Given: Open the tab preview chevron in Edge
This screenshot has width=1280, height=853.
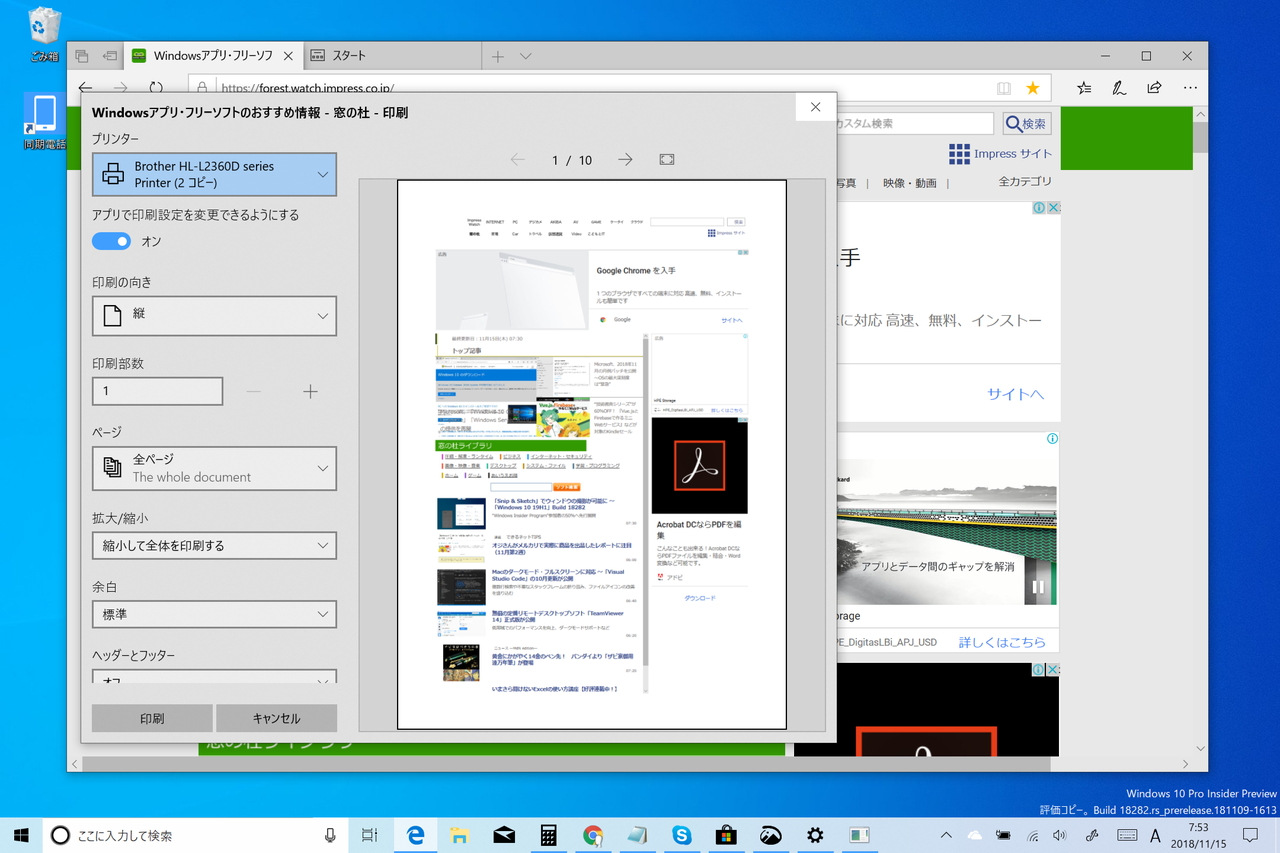Looking at the screenshot, I should click(526, 56).
